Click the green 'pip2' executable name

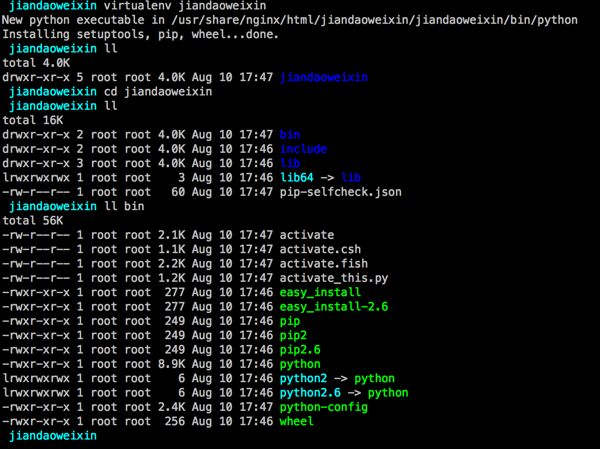293,335
